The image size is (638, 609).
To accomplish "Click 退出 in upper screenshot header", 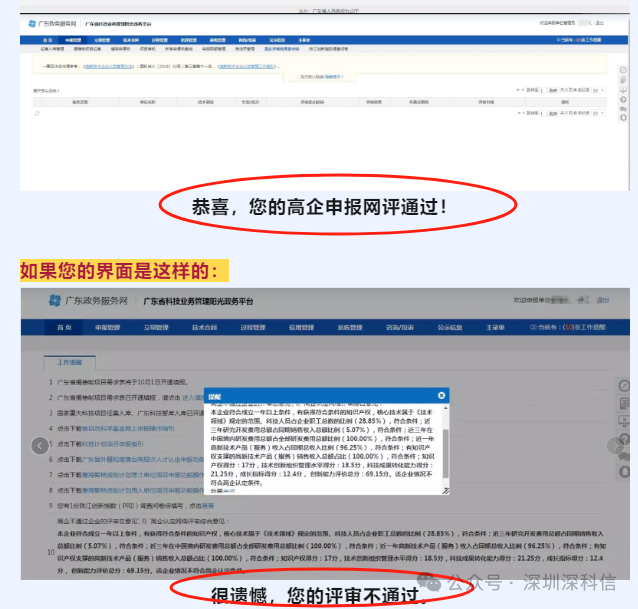I will click(x=599, y=23).
